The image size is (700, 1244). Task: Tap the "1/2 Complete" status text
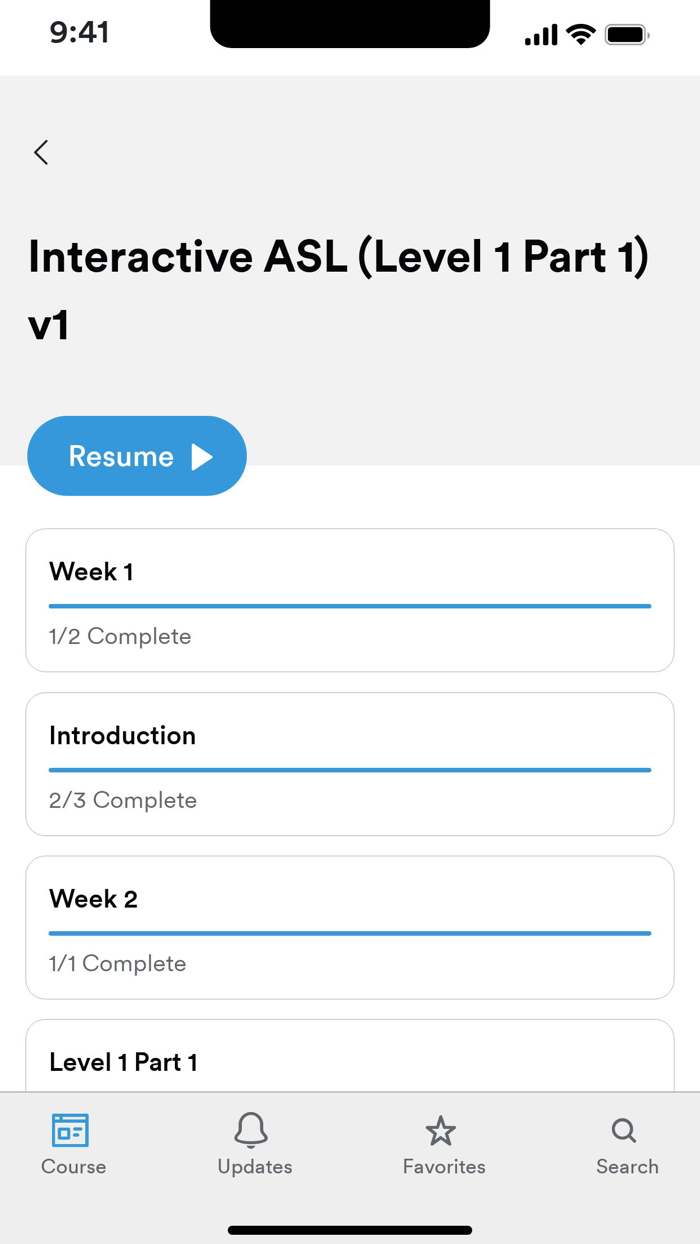[120, 636]
